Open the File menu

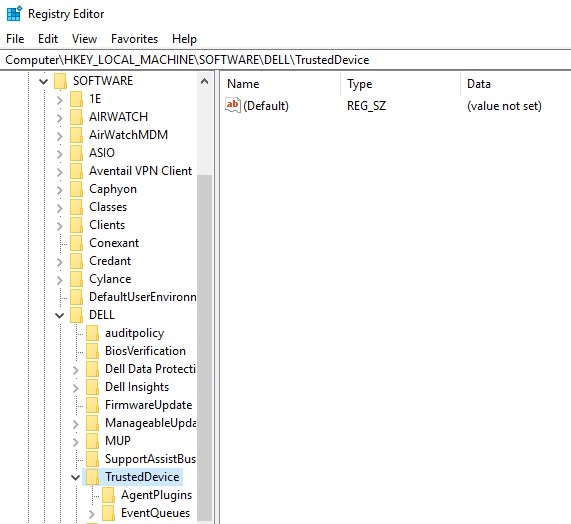(x=15, y=39)
